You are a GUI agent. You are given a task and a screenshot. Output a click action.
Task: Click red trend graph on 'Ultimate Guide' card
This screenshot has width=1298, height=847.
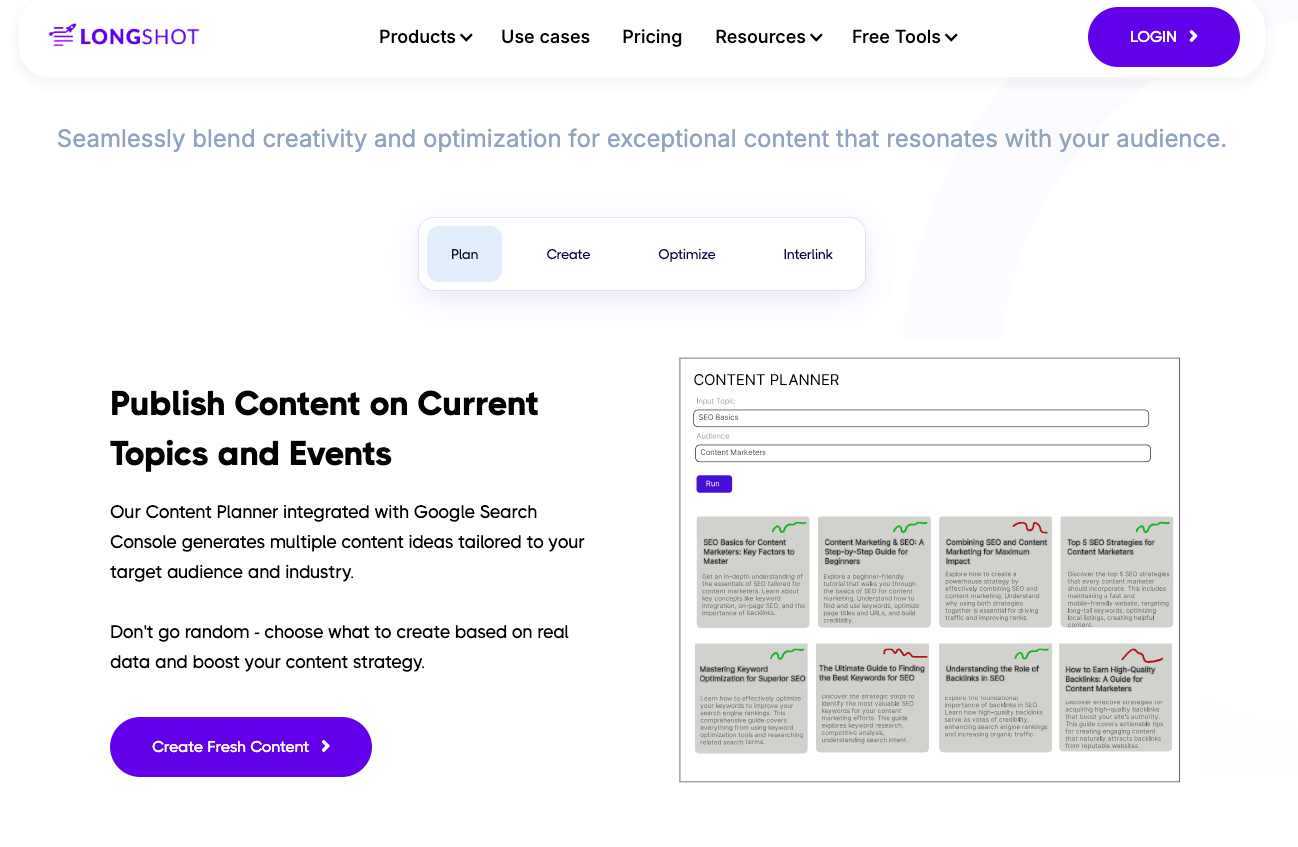pos(906,654)
